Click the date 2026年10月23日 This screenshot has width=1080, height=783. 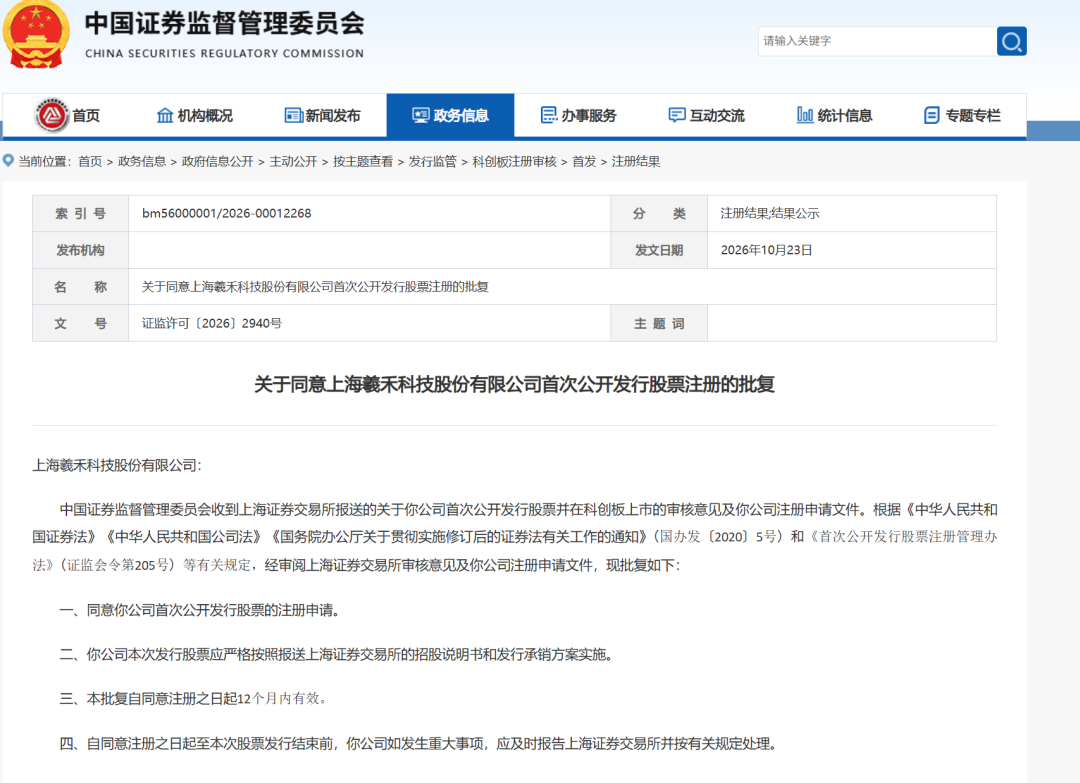click(x=767, y=250)
